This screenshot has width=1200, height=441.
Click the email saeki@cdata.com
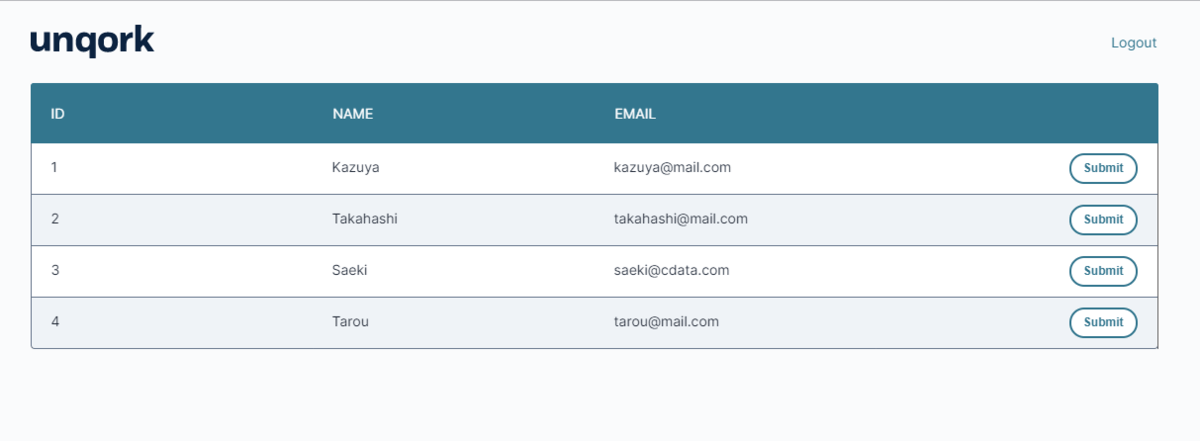click(671, 270)
